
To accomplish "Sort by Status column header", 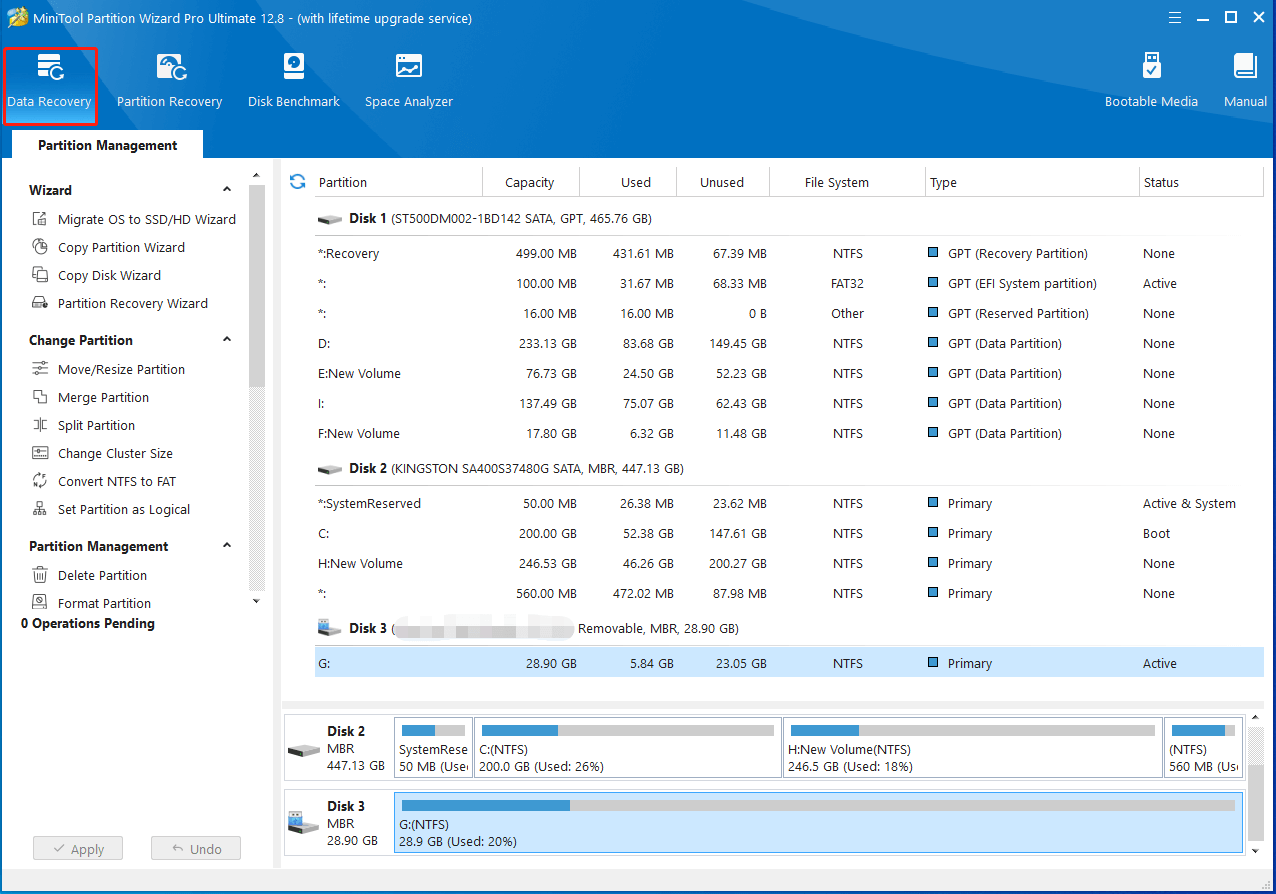I will click(x=1201, y=182).
